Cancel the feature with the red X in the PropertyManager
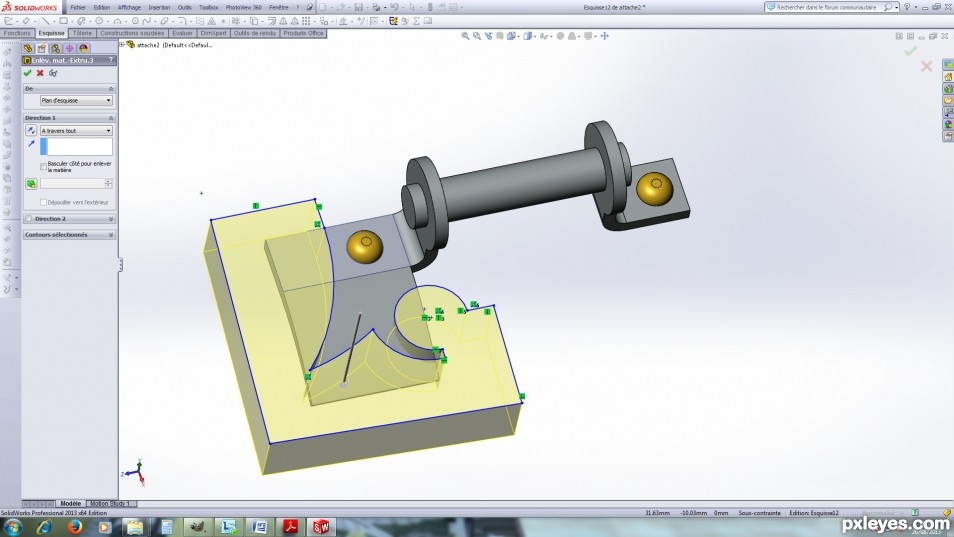 click(x=40, y=73)
